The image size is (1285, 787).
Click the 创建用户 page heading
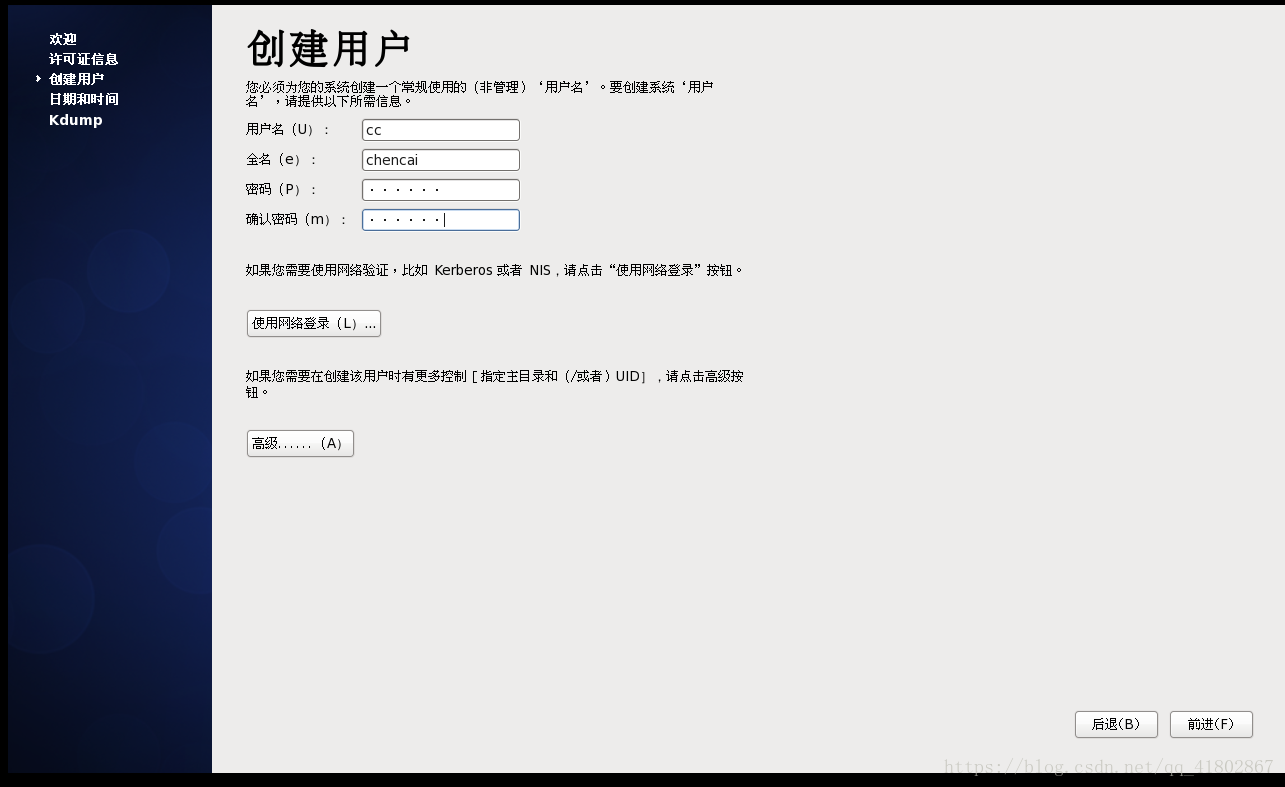(x=329, y=48)
